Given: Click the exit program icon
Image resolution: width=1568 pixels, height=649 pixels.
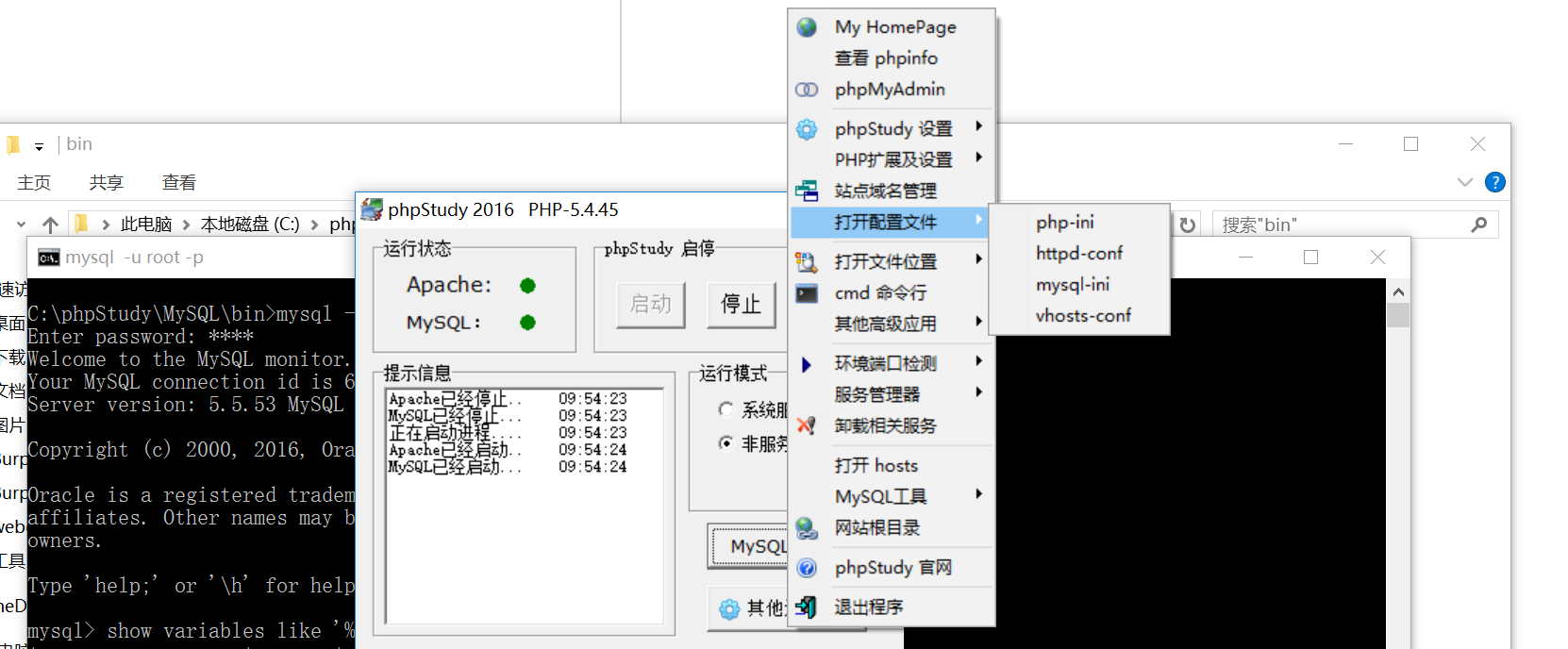Looking at the screenshot, I should (807, 607).
